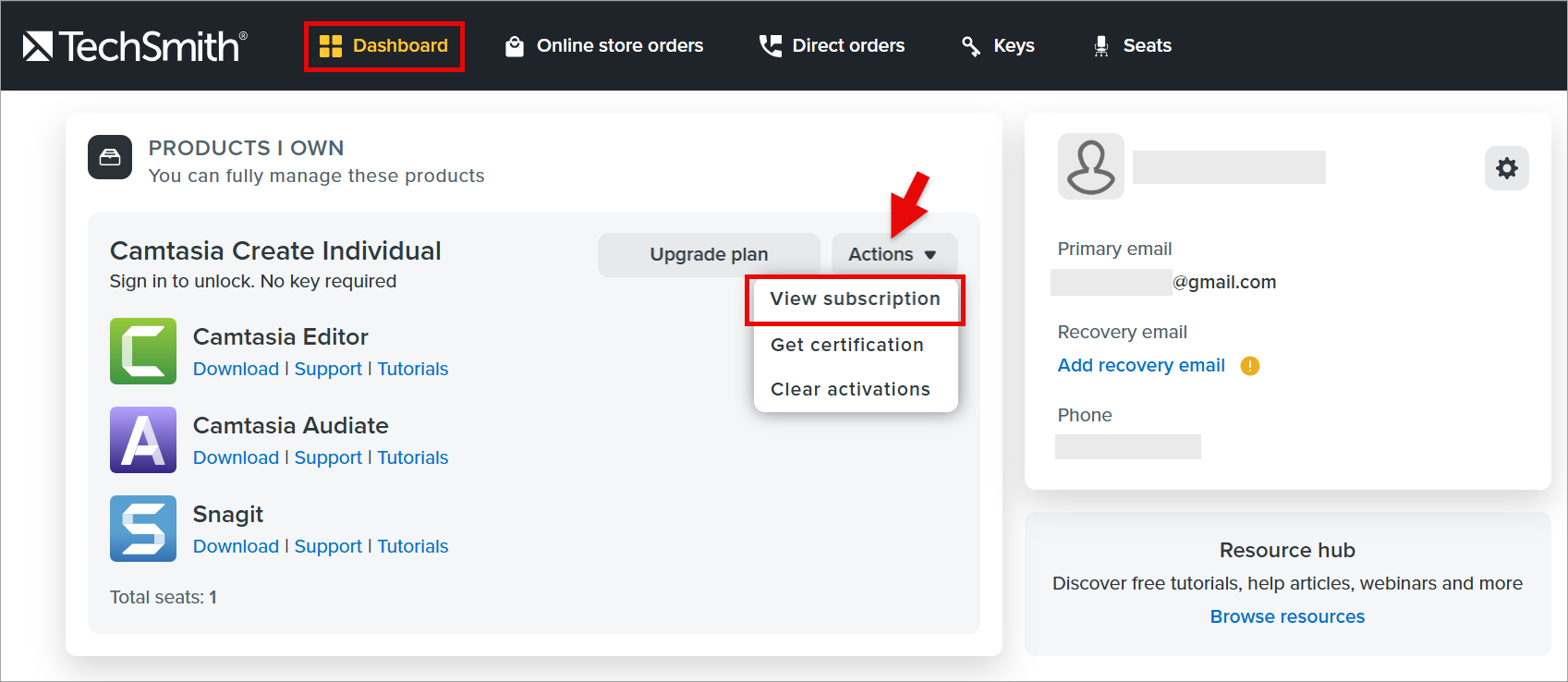Open the Dashboard tab
The width and height of the screenshot is (1568, 682).
(x=383, y=46)
